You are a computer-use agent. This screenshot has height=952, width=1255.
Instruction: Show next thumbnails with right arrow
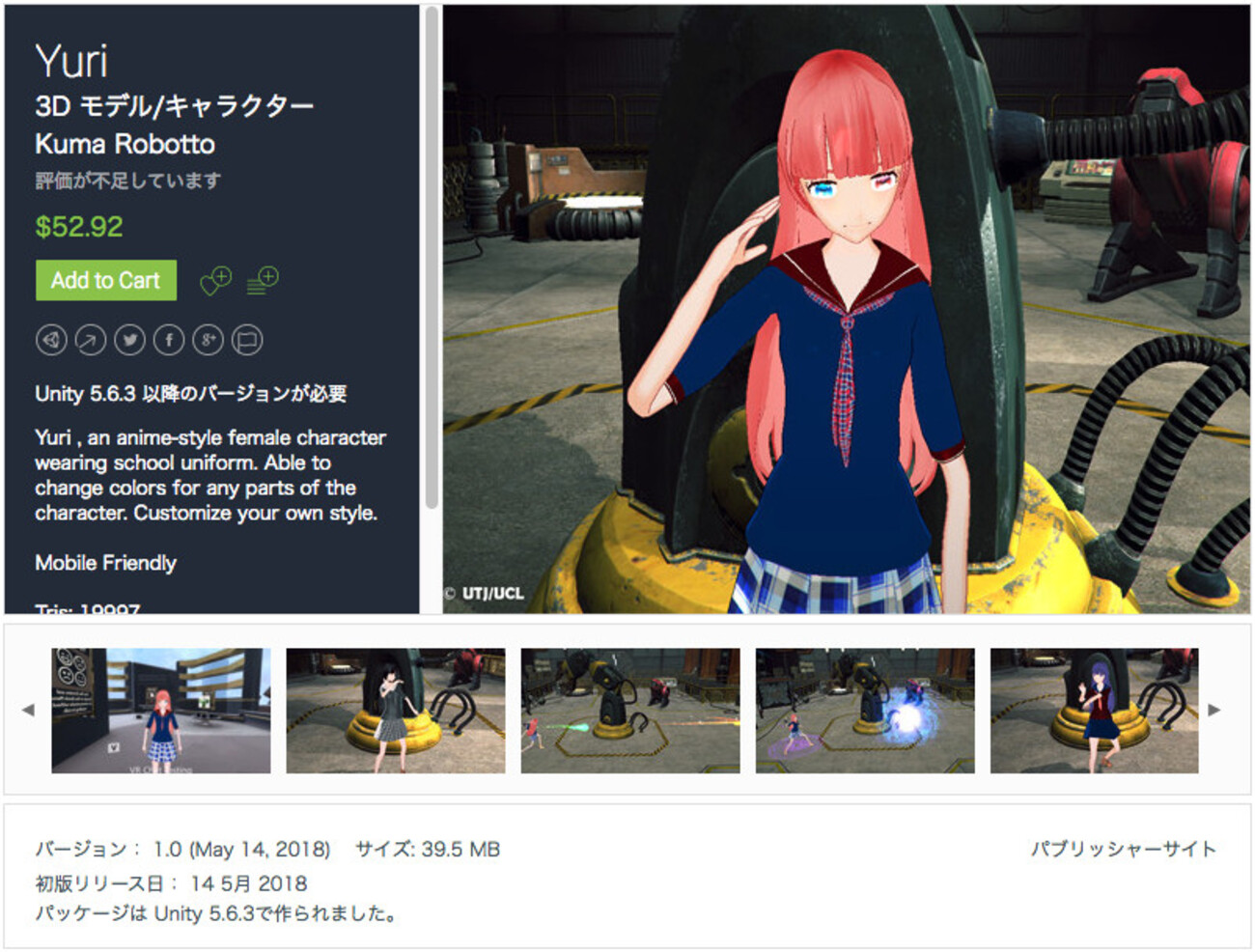pos(1213,710)
